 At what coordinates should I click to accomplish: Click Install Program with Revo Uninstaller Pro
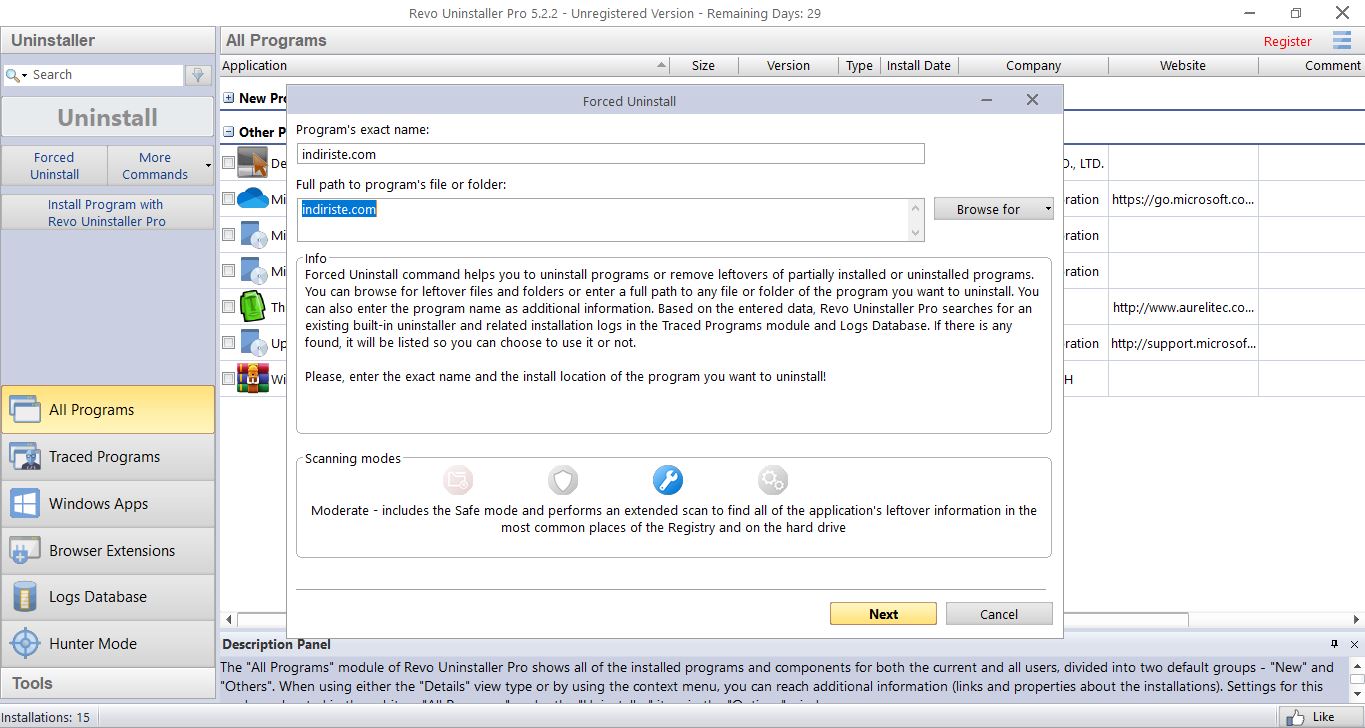[x=108, y=213]
